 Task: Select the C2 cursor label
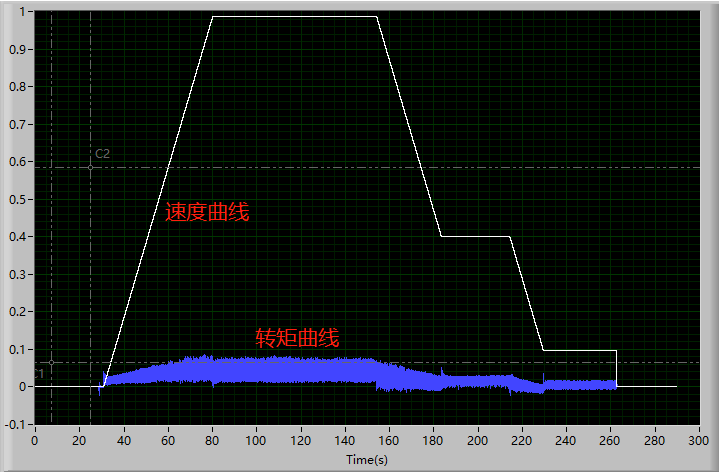click(102, 154)
